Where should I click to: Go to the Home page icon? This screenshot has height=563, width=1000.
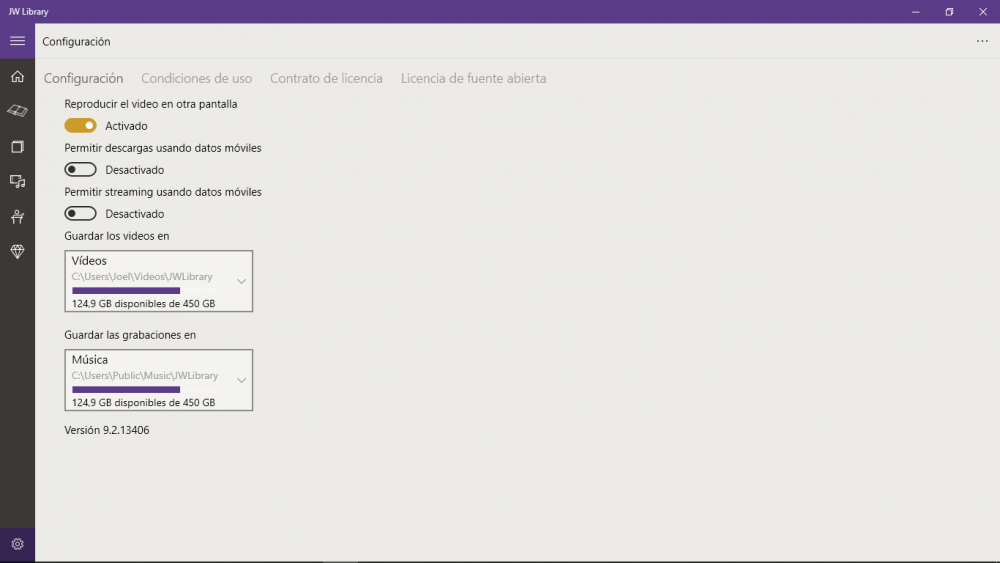click(17, 77)
